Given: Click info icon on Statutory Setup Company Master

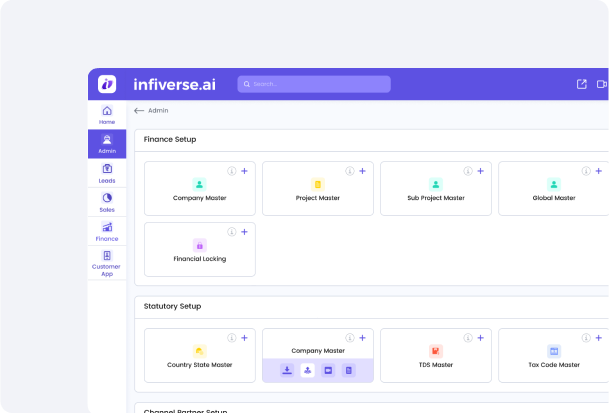Looking at the screenshot, I should click(350, 338).
